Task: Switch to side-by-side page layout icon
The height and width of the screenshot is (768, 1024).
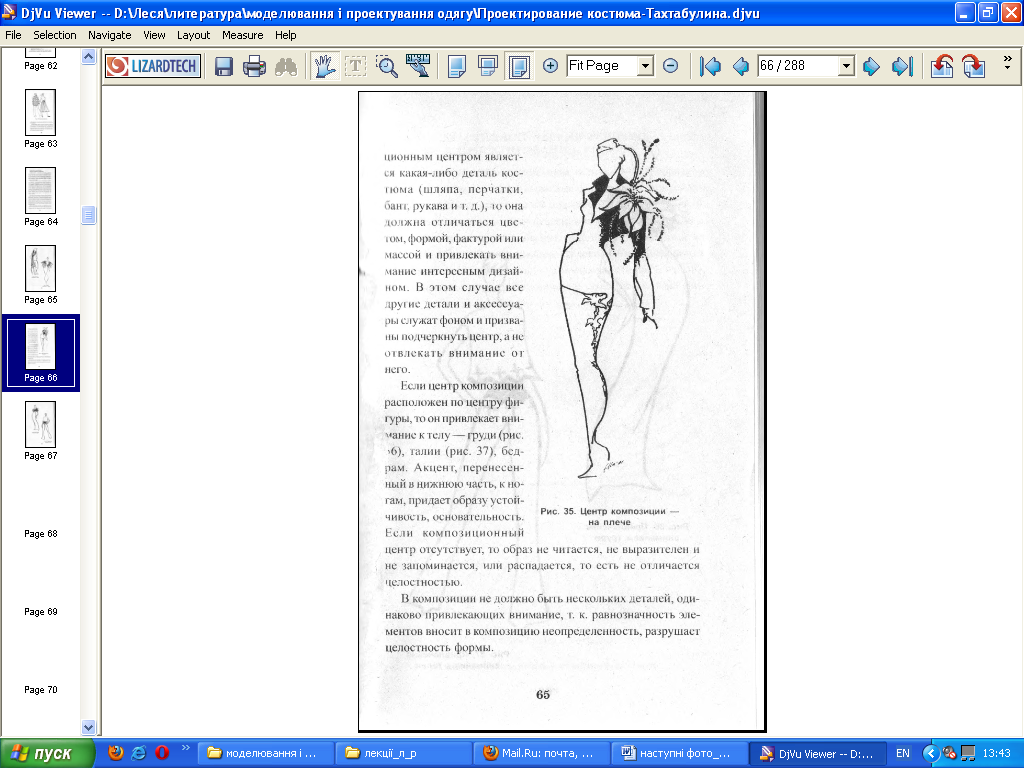Action: 519,66
